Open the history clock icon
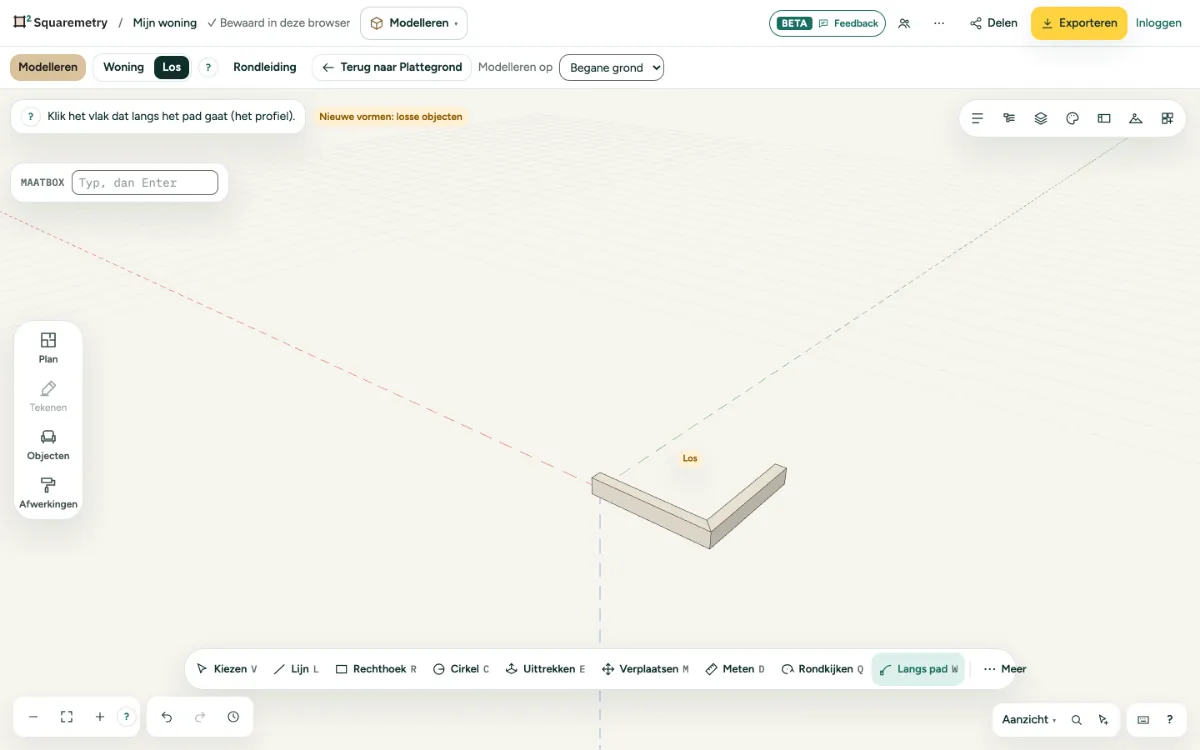 [233, 717]
